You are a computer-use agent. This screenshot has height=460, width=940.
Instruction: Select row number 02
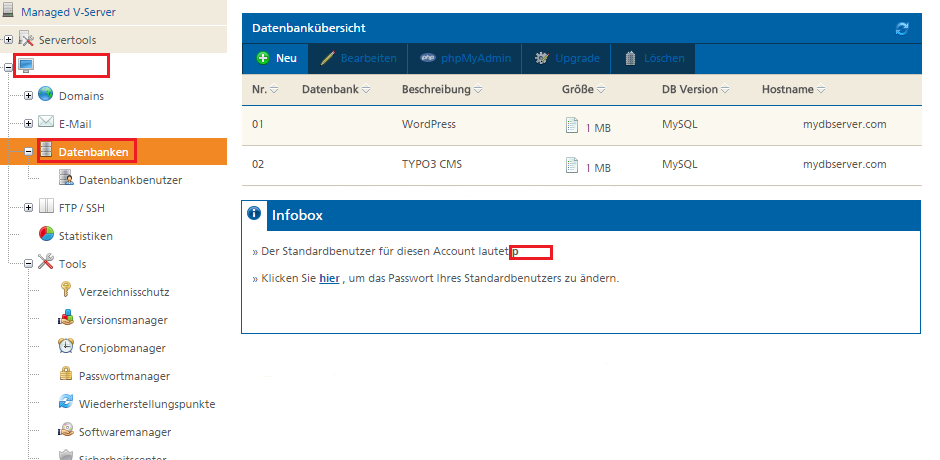258,164
